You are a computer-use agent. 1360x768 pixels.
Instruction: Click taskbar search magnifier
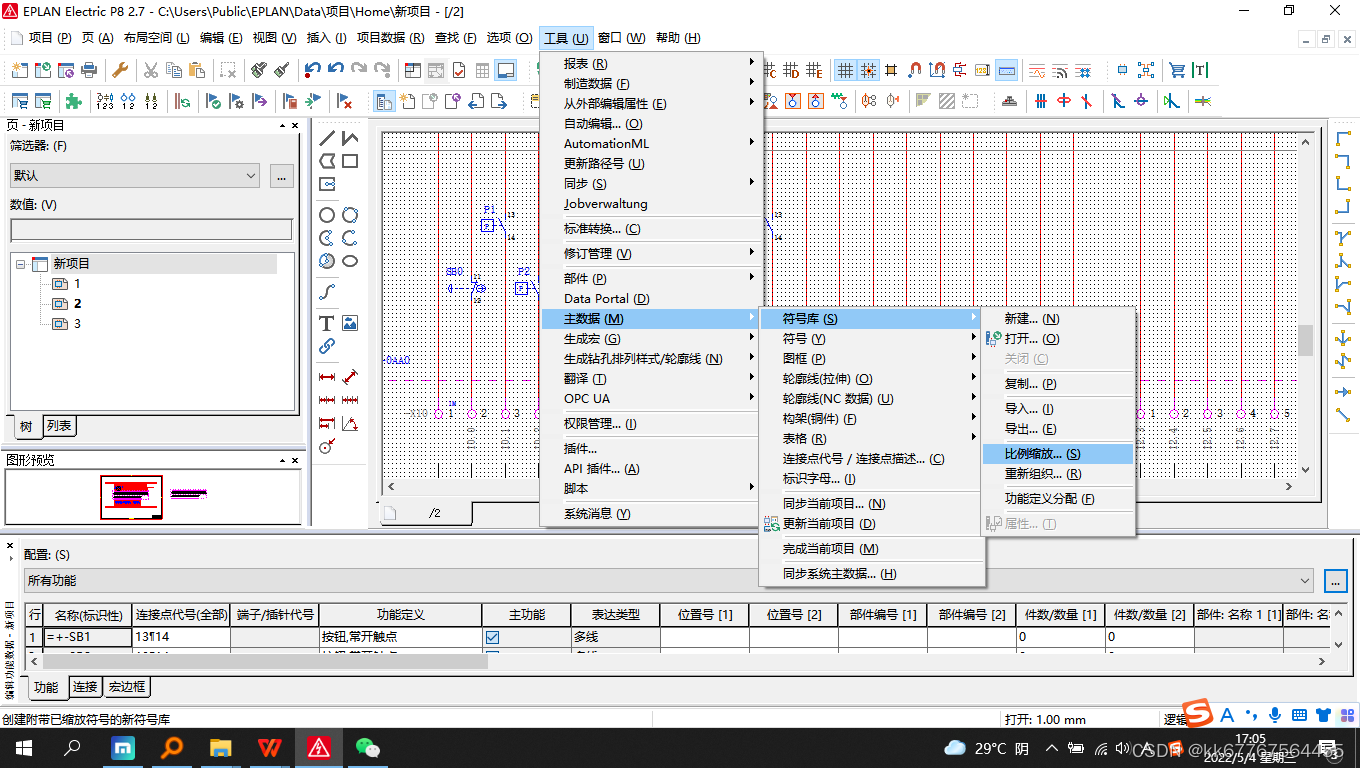click(72, 747)
